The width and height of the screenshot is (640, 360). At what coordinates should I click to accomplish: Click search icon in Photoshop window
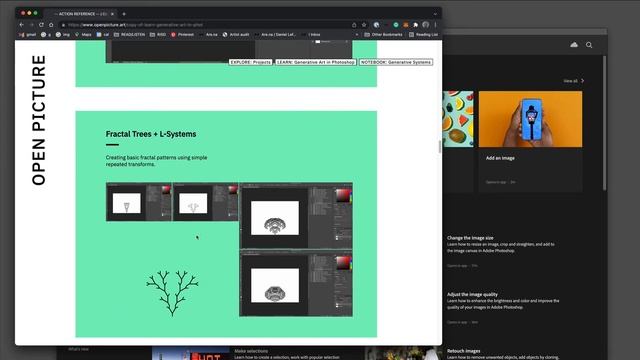pyautogui.click(x=589, y=45)
